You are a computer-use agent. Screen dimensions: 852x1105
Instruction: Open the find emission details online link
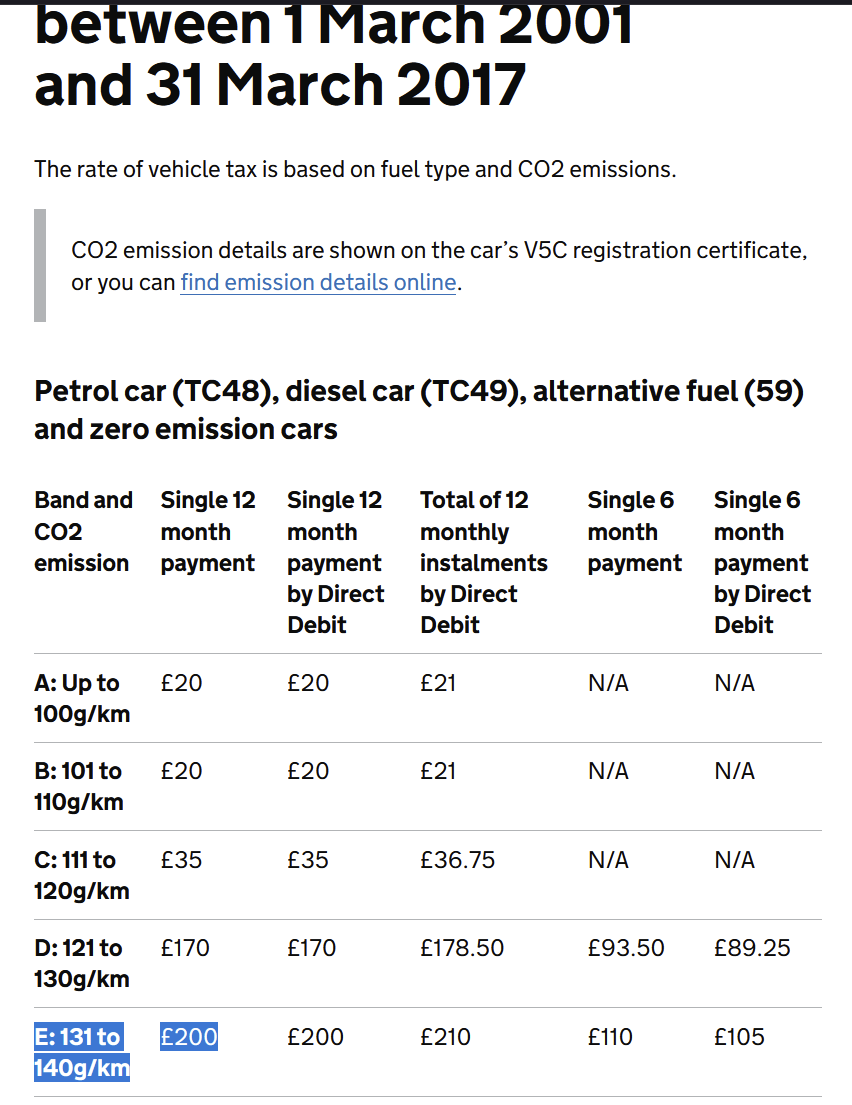[x=318, y=283]
